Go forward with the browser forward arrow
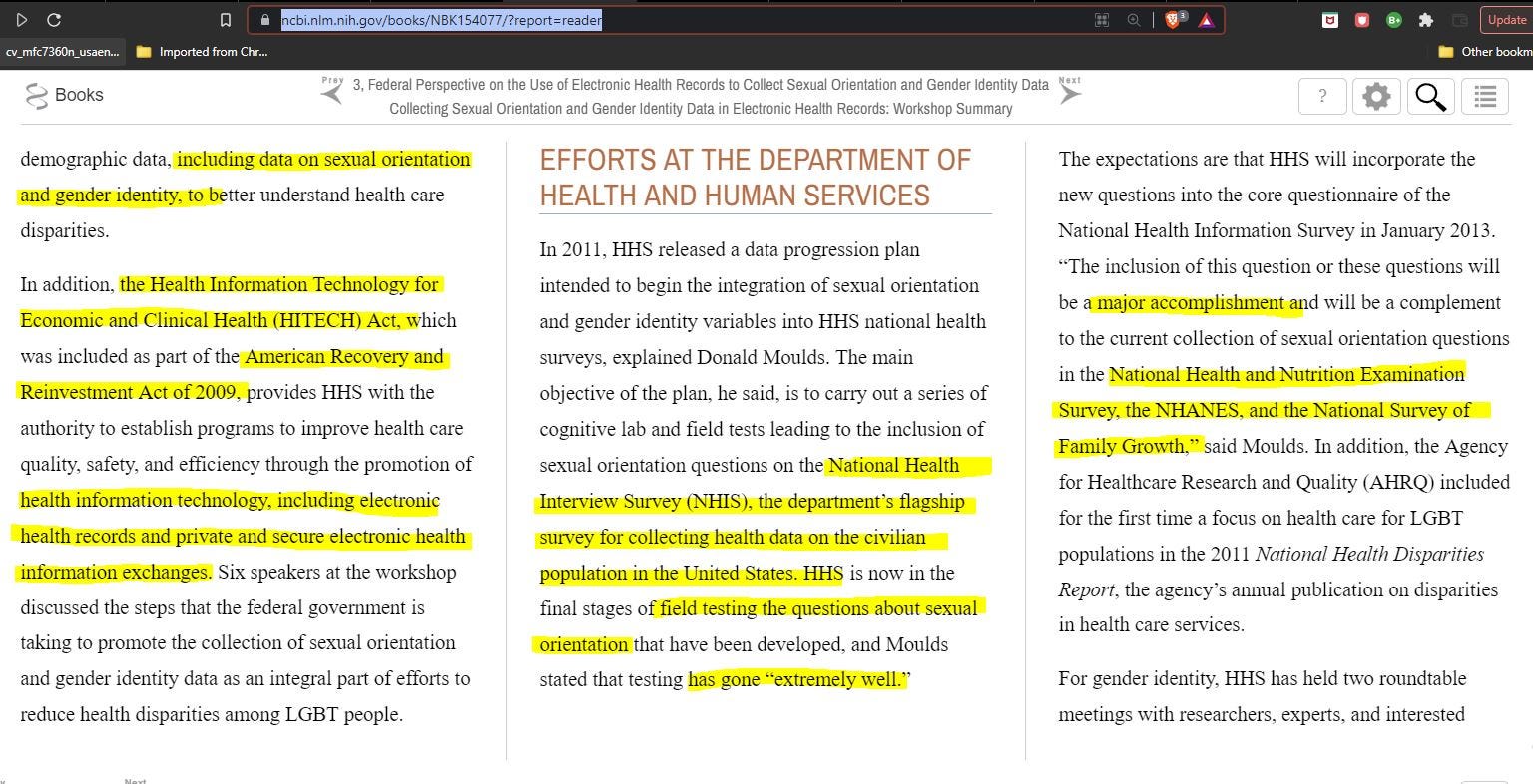This screenshot has height=784, width=1533. coord(22,20)
